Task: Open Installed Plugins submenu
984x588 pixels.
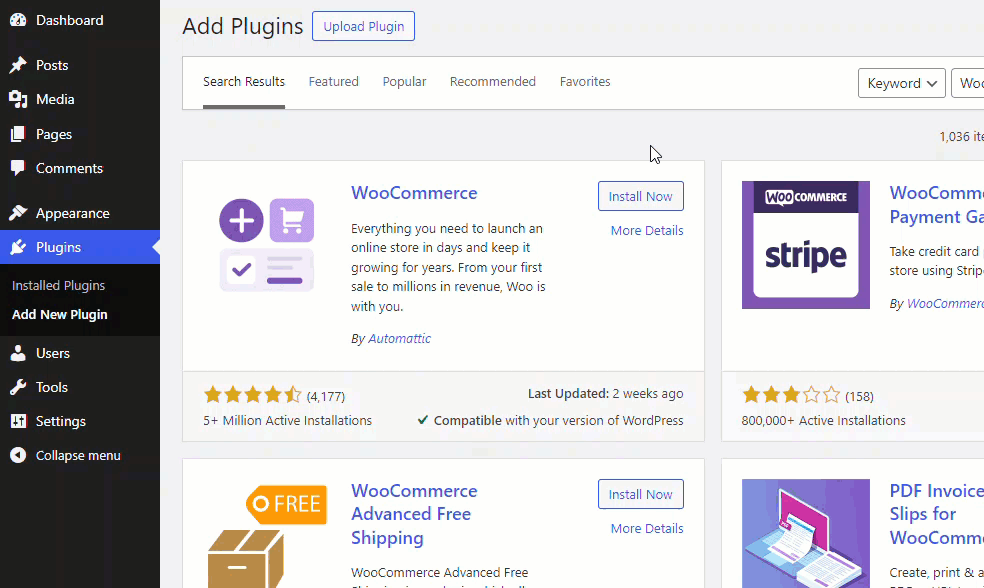Action: 58,286
